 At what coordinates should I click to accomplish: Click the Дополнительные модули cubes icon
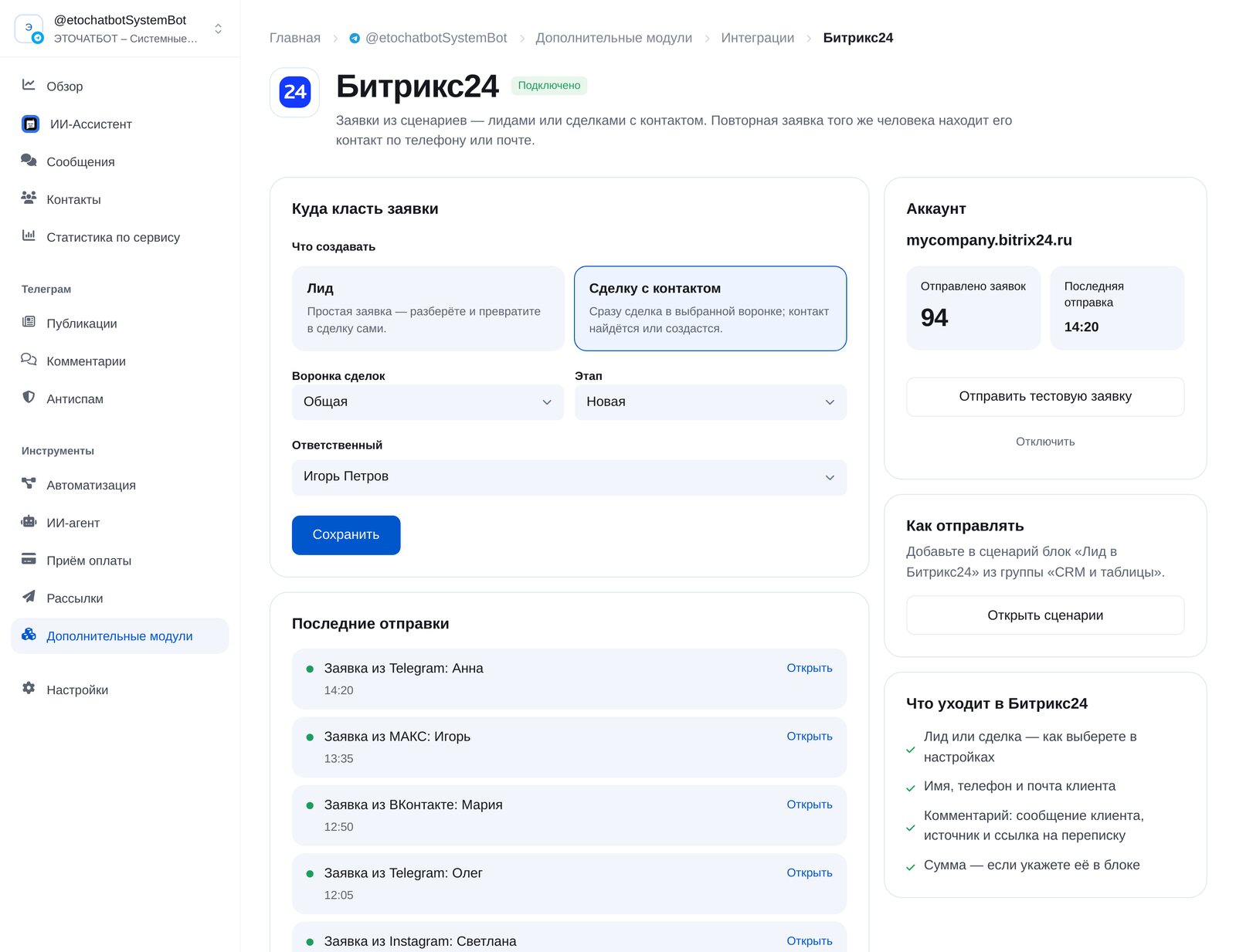[29, 635]
